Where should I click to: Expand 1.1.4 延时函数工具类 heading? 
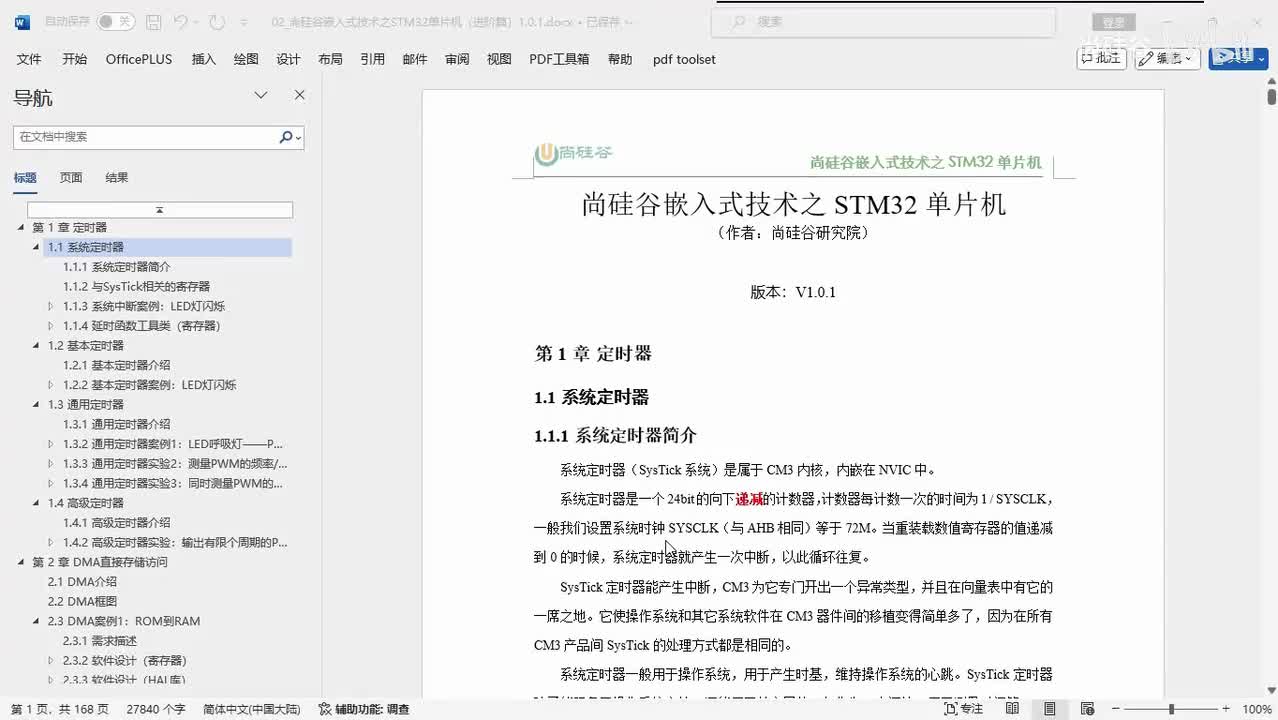52,326
